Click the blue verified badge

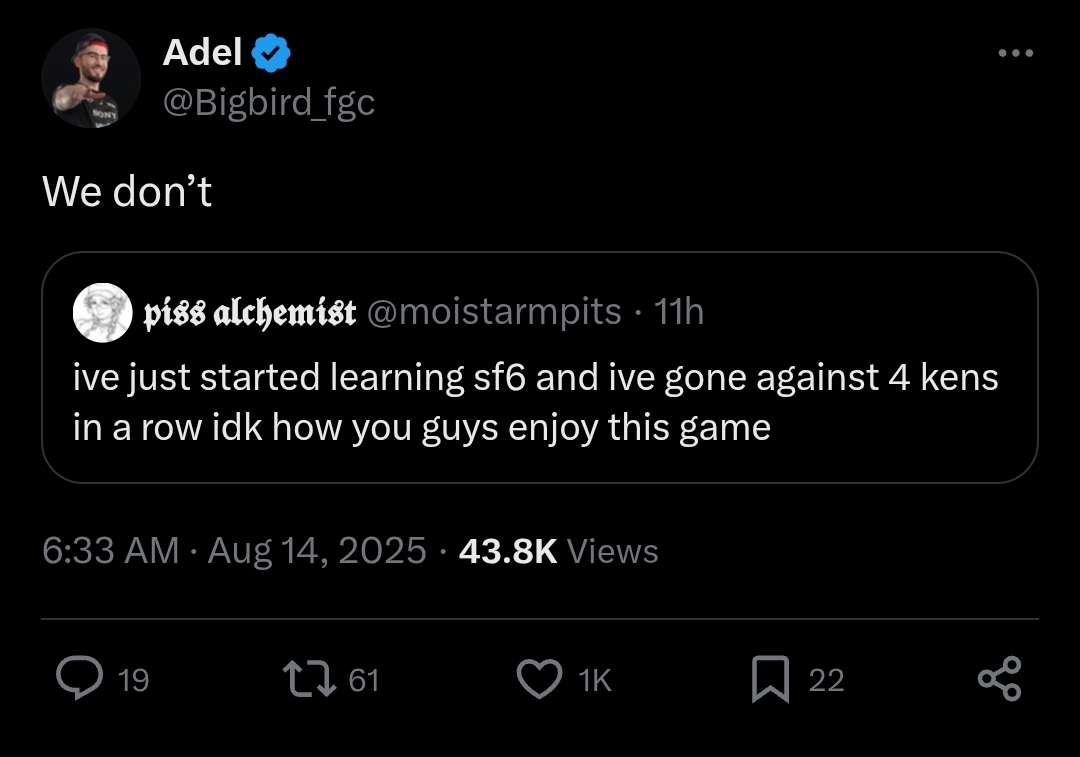coord(271,53)
